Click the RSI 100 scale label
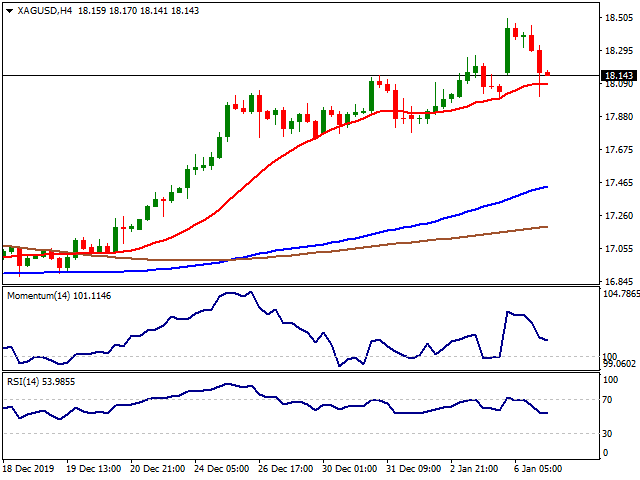Image resolution: width=640 pixels, height=480 pixels. [611, 380]
